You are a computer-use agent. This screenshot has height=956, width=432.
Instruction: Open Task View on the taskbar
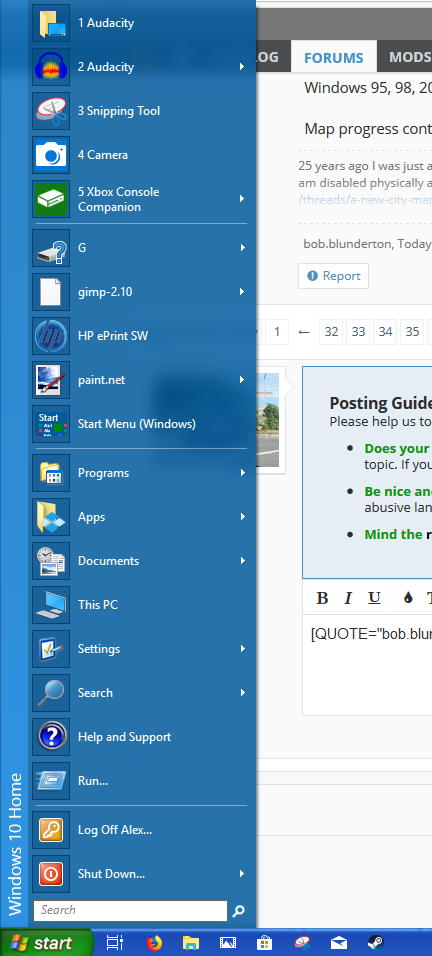point(115,943)
